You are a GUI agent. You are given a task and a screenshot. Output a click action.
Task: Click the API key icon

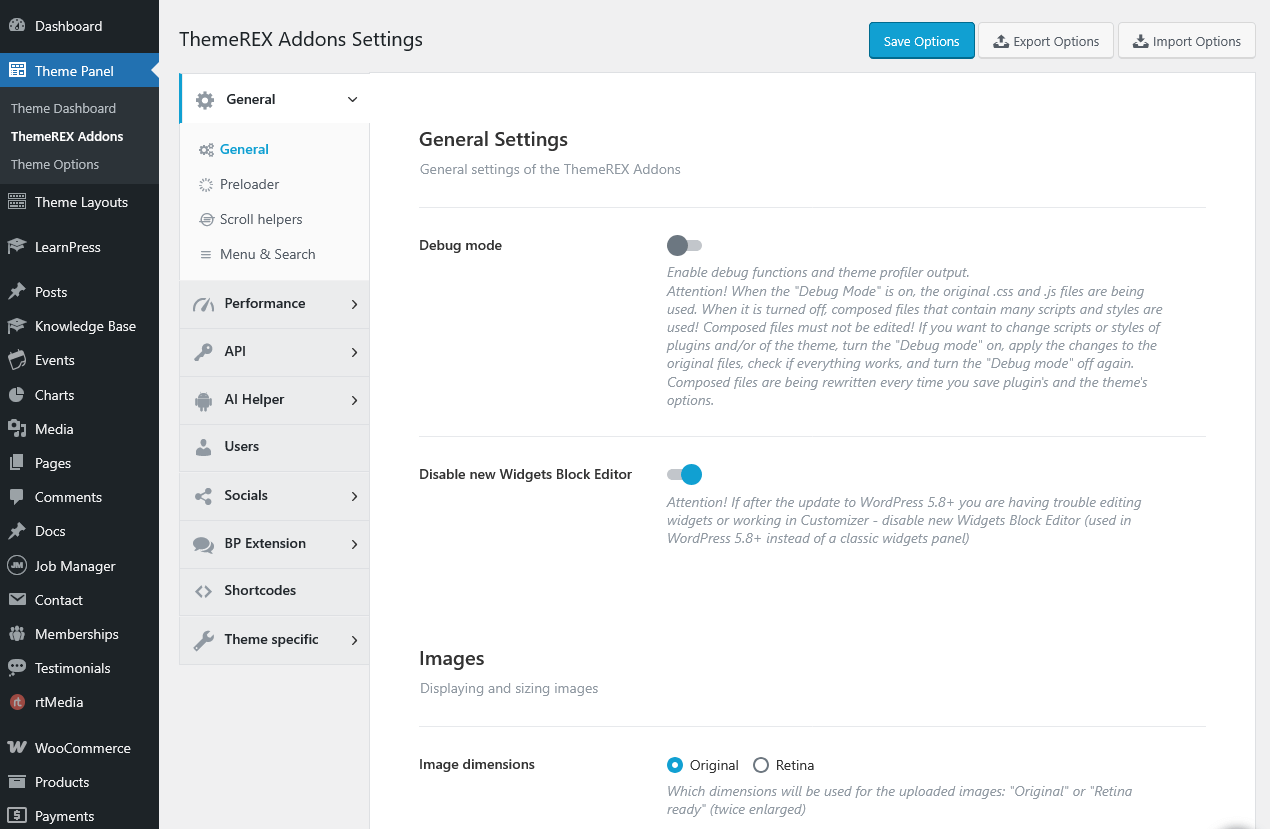(x=204, y=352)
